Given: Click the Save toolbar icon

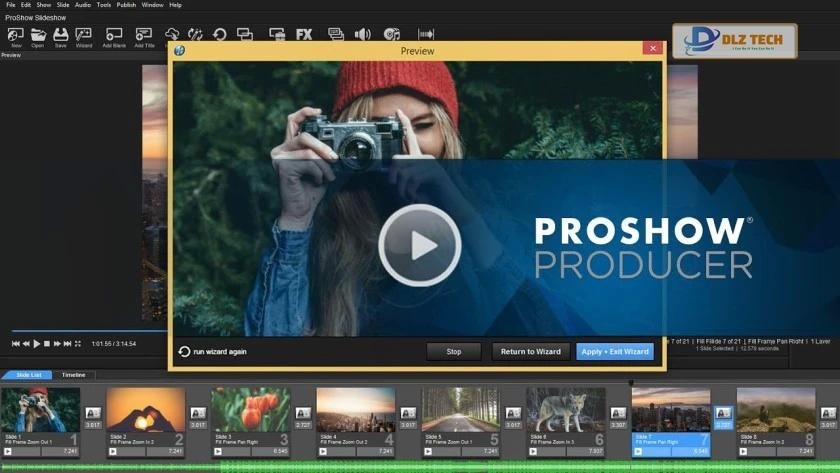Looking at the screenshot, I should tap(61, 35).
